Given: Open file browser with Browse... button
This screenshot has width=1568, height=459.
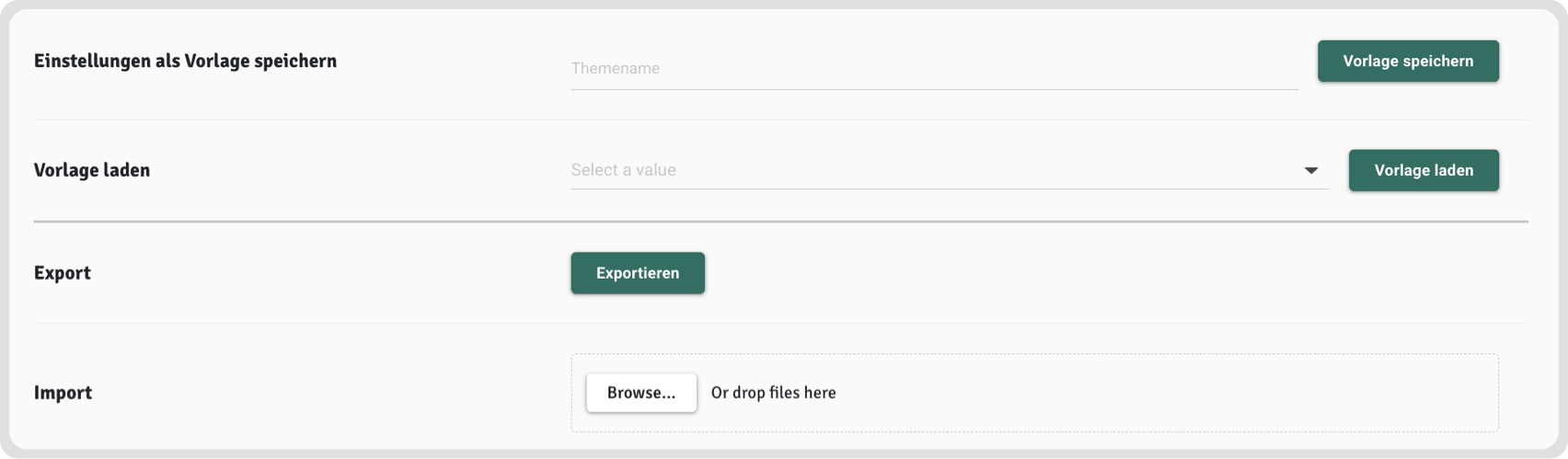Looking at the screenshot, I should (640, 393).
